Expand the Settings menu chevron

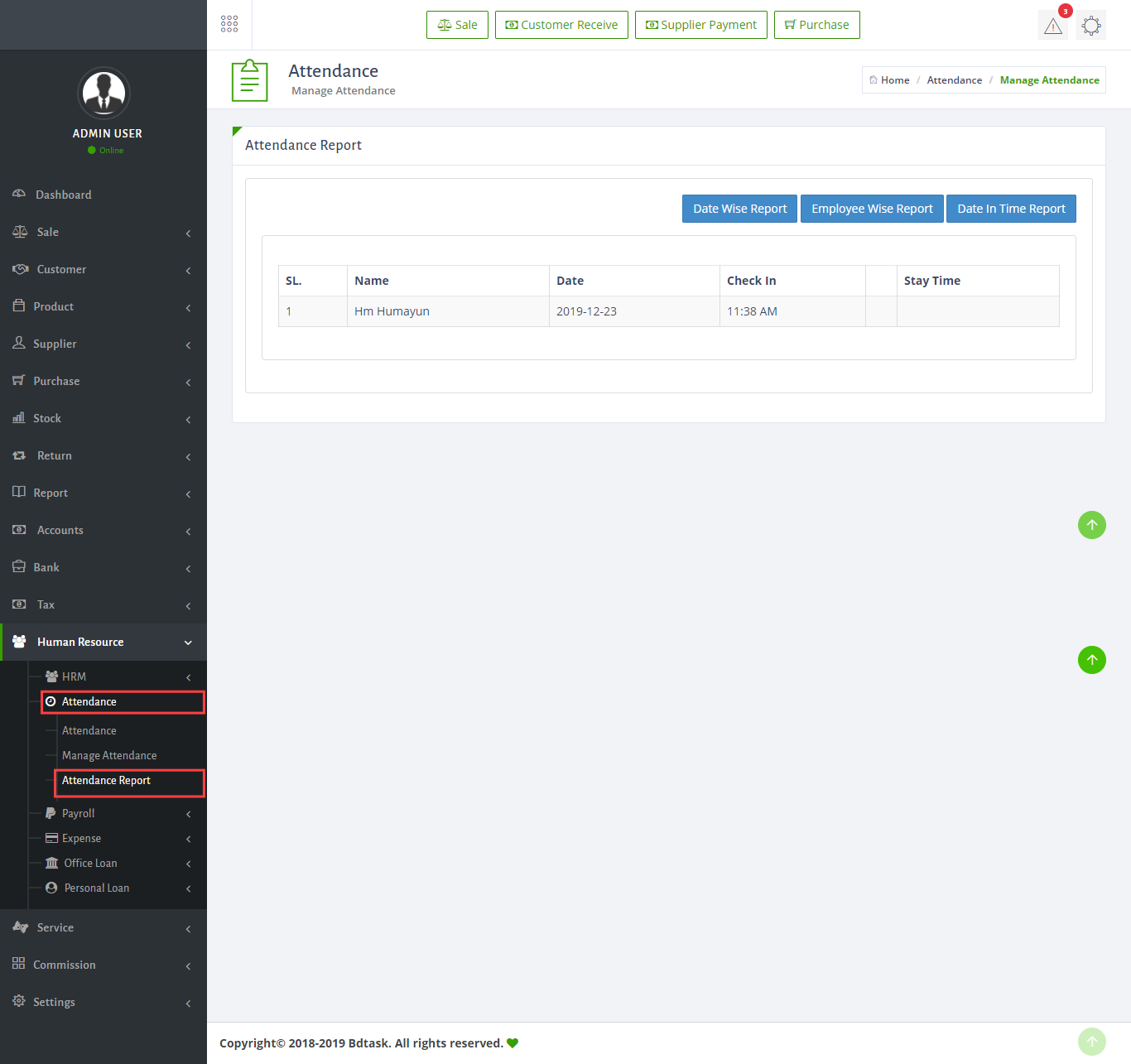coord(188,1003)
